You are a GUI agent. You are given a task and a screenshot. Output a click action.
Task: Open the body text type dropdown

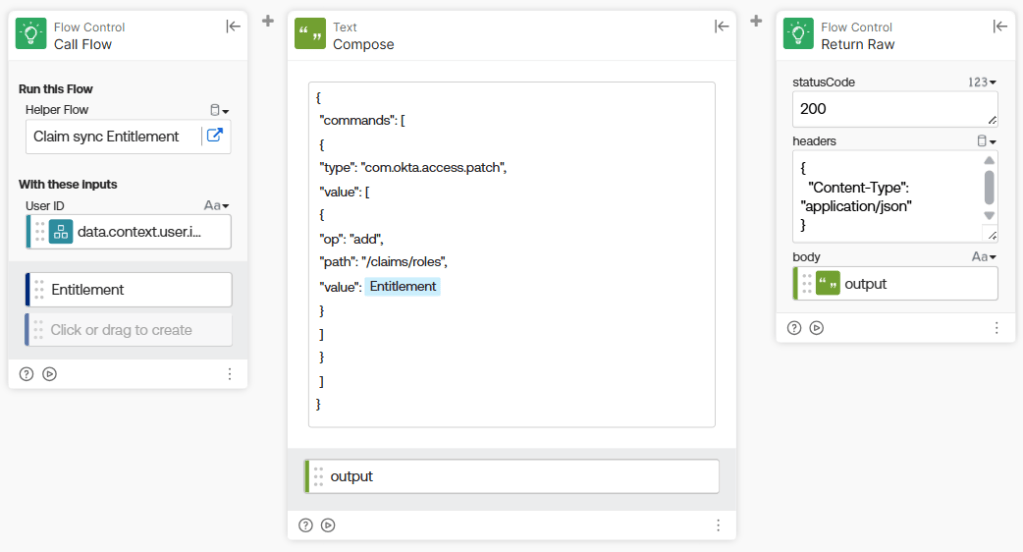[984, 257]
